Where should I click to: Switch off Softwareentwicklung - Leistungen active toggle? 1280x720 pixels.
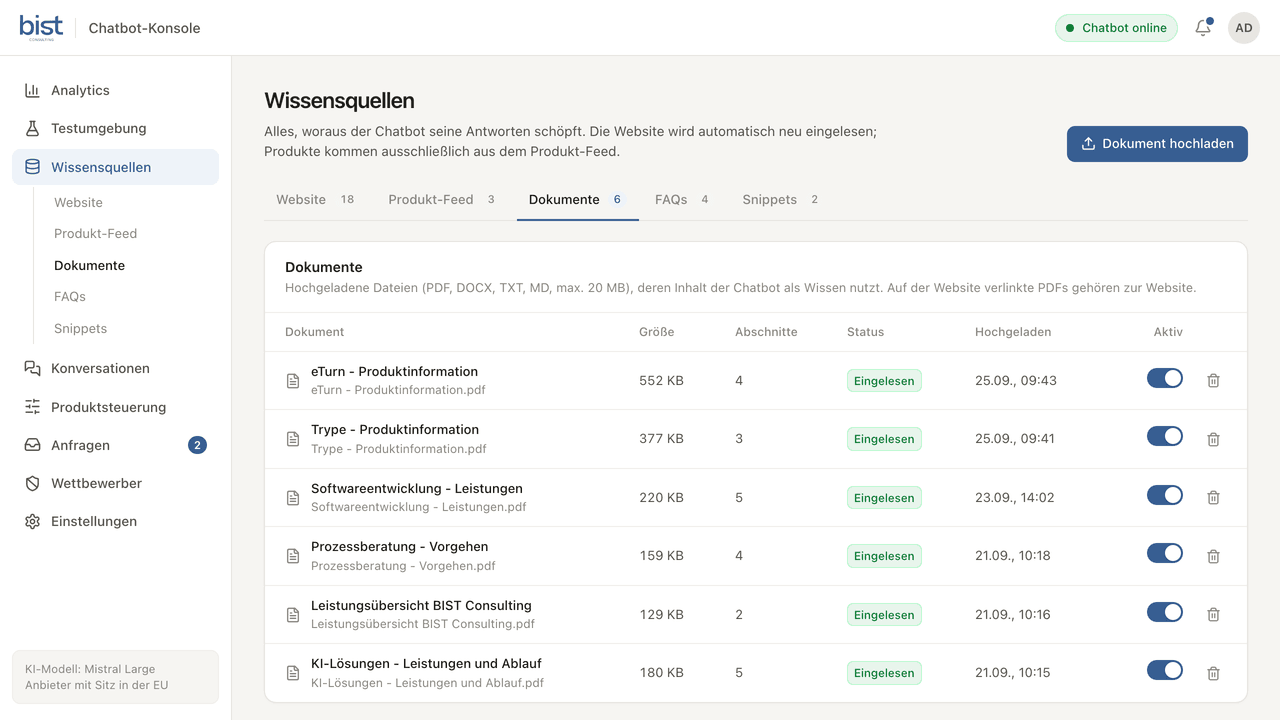[x=1165, y=495]
